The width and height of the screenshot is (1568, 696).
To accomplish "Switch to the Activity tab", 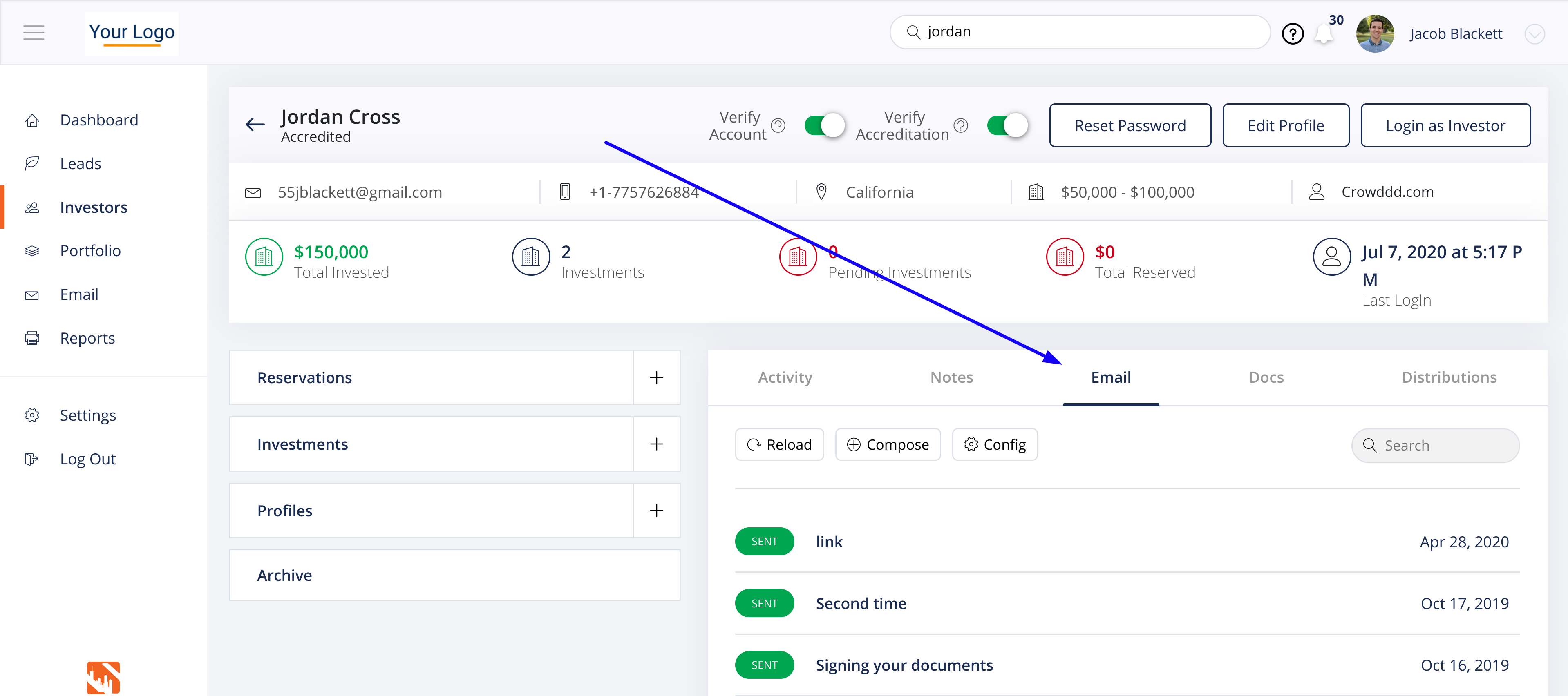I will tap(785, 378).
